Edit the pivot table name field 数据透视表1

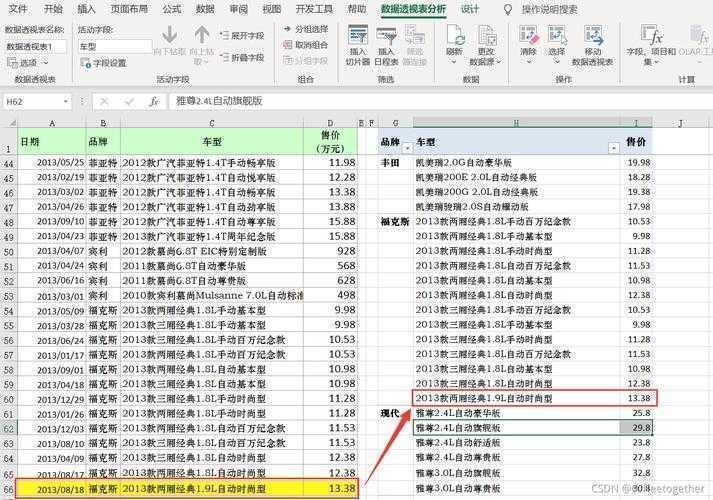35,46
